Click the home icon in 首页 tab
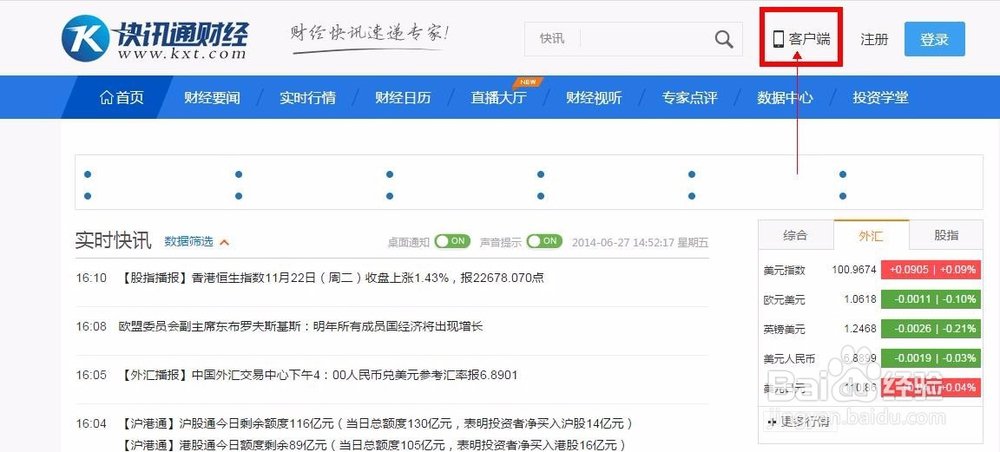This screenshot has height=452, width=1000. coord(107,98)
